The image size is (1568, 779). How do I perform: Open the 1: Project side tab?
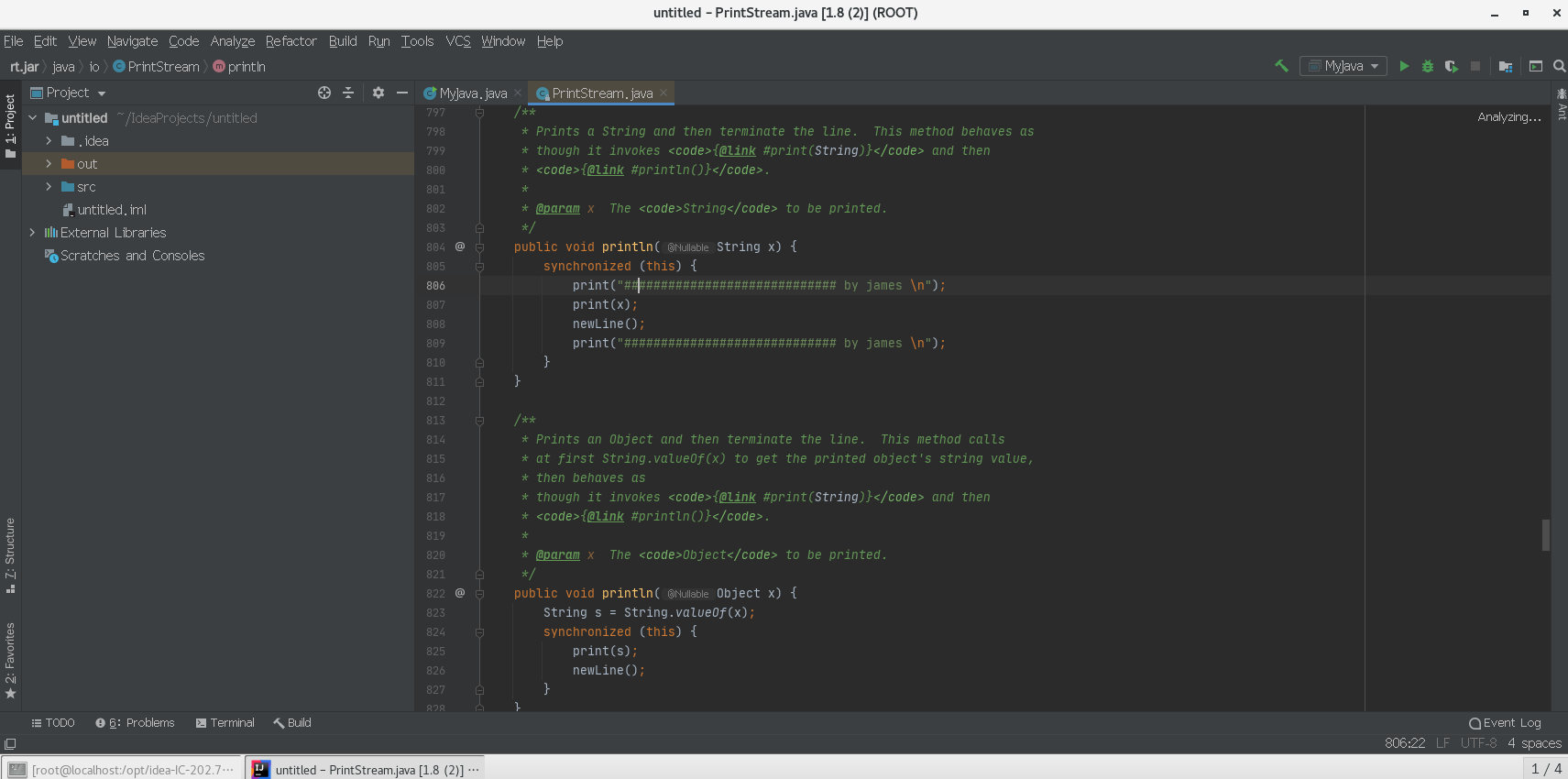click(x=10, y=126)
